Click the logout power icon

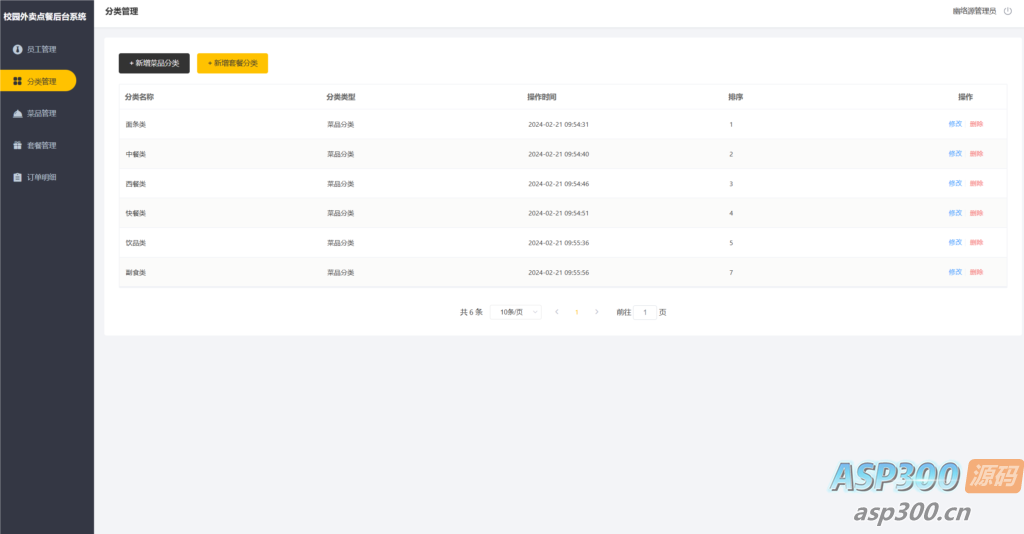click(1007, 11)
